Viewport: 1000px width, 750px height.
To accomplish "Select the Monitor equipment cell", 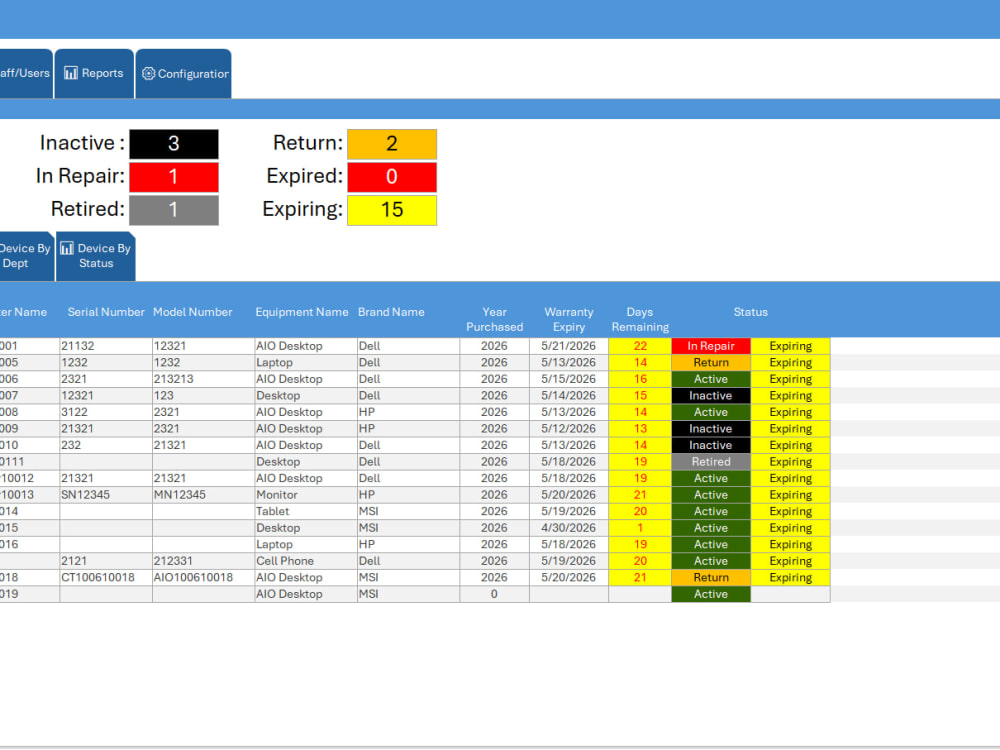I will (305, 495).
